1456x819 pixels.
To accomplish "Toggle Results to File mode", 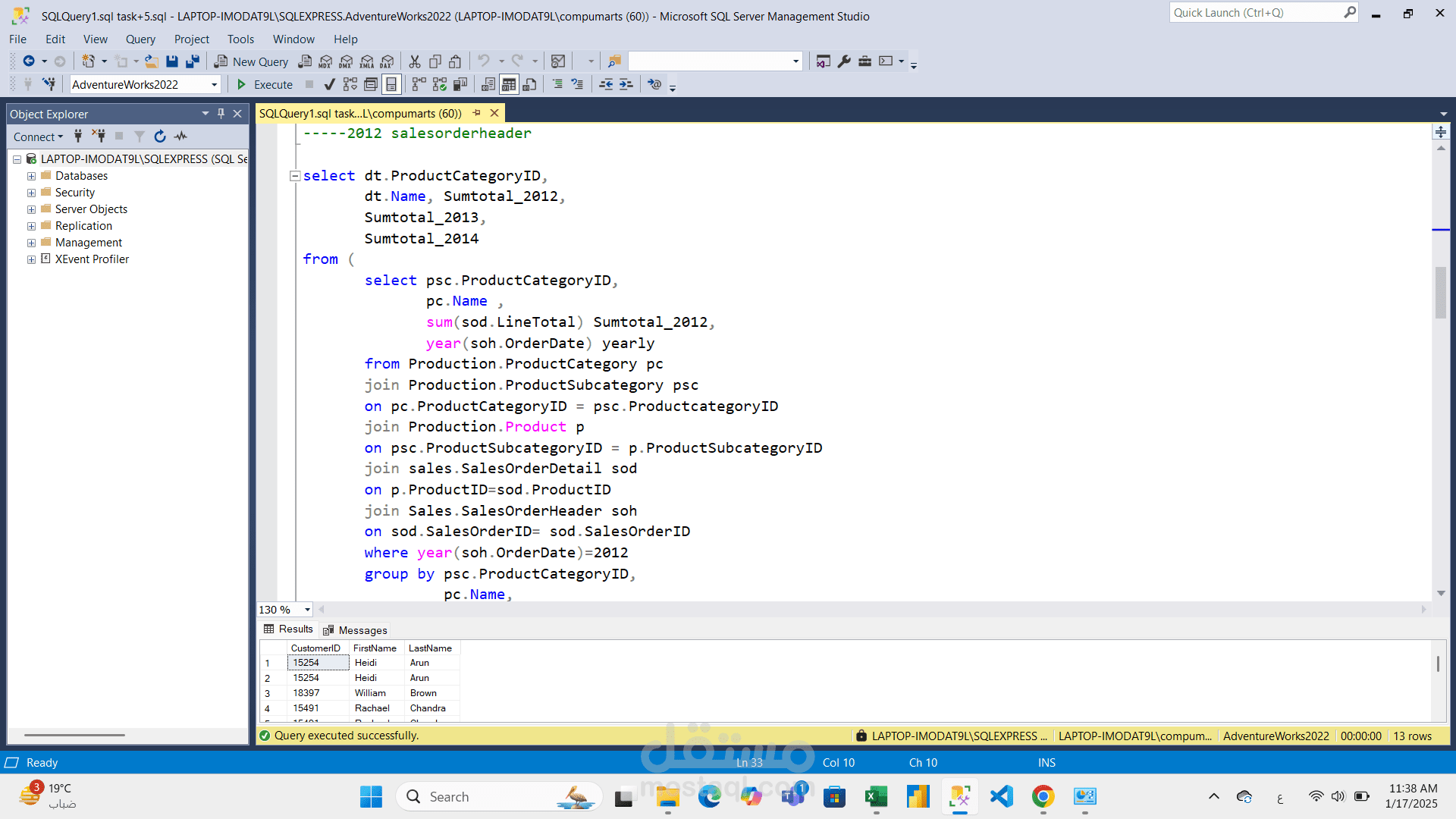I will 529,84.
